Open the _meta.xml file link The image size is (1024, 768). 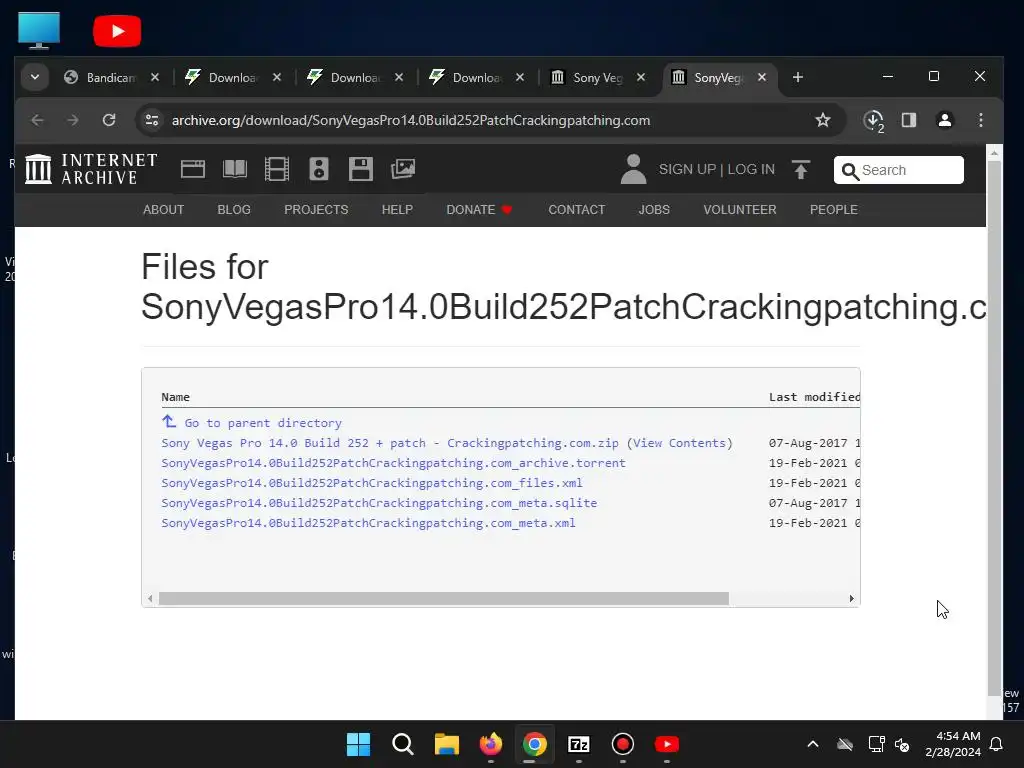click(x=368, y=523)
